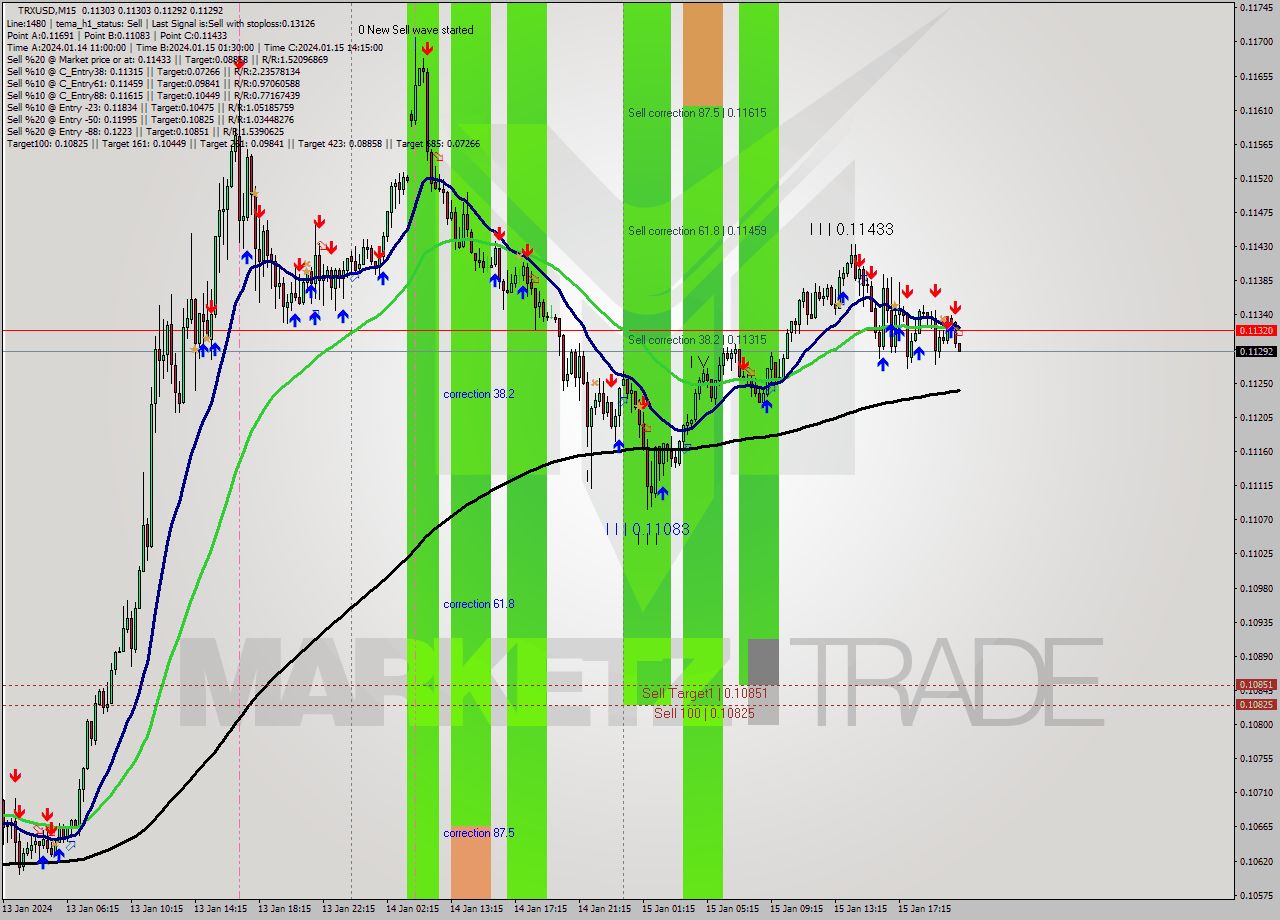1280x920 pixels.
Task: Click the 0.10710 price axis label
Action: 1256,793
